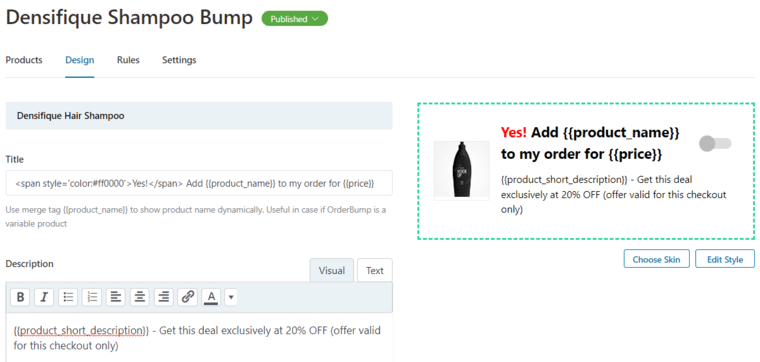Go to the Settings tab

point(179,60)
